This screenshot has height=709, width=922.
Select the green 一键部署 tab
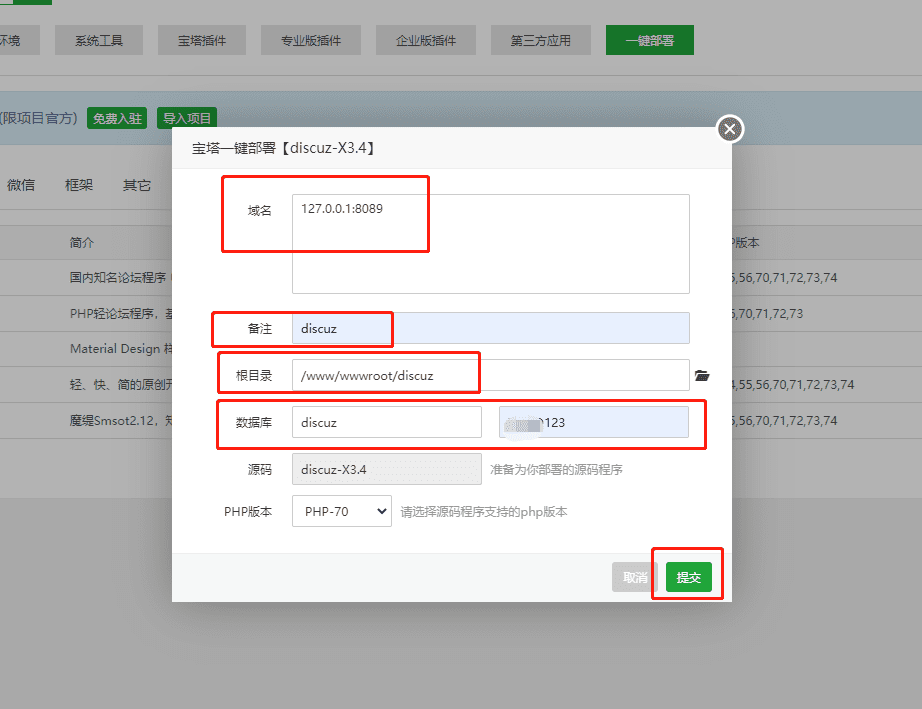point(649,40)
